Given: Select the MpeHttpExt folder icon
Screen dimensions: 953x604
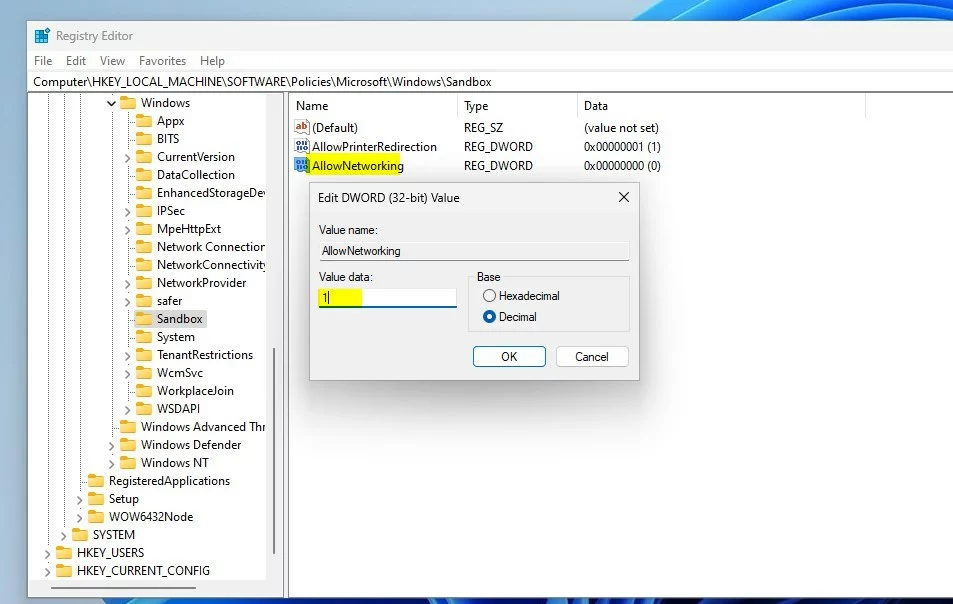Looking at the screenshot, I should pyautogui.click(x=144, y=229).
